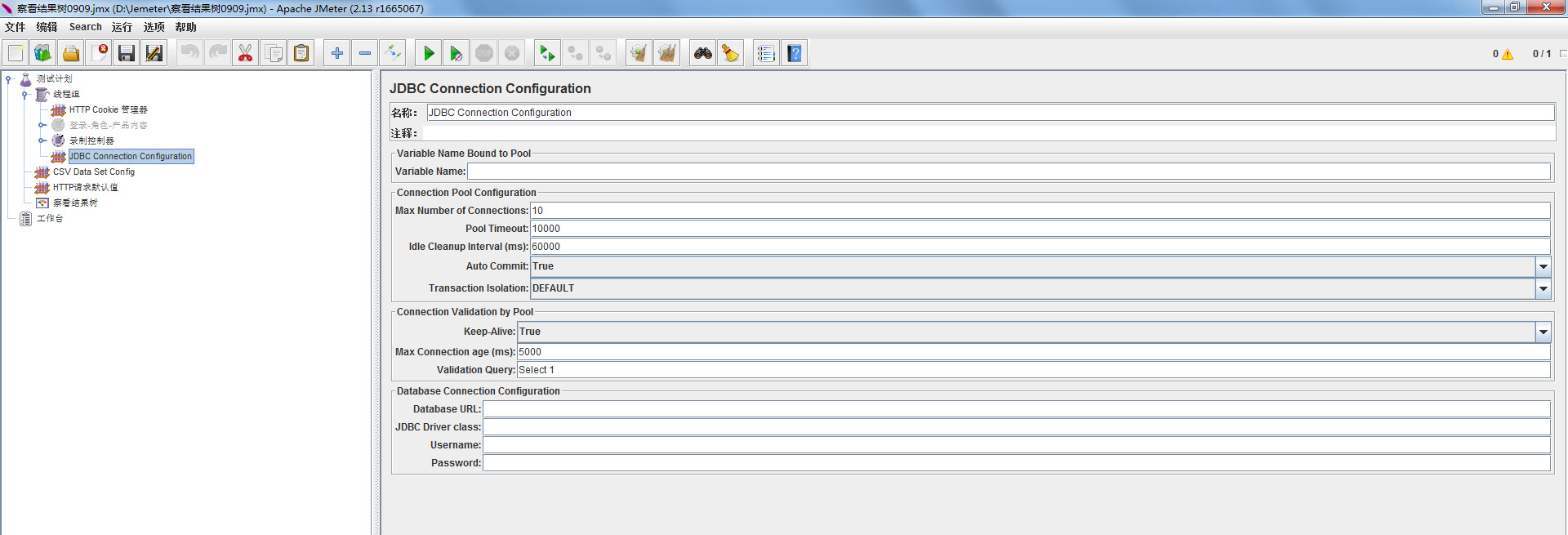The width and height of the screenshot is (1568, 535).
Task: Select HTTP Cookie 管理器 tree node
Action: [109, 109]
